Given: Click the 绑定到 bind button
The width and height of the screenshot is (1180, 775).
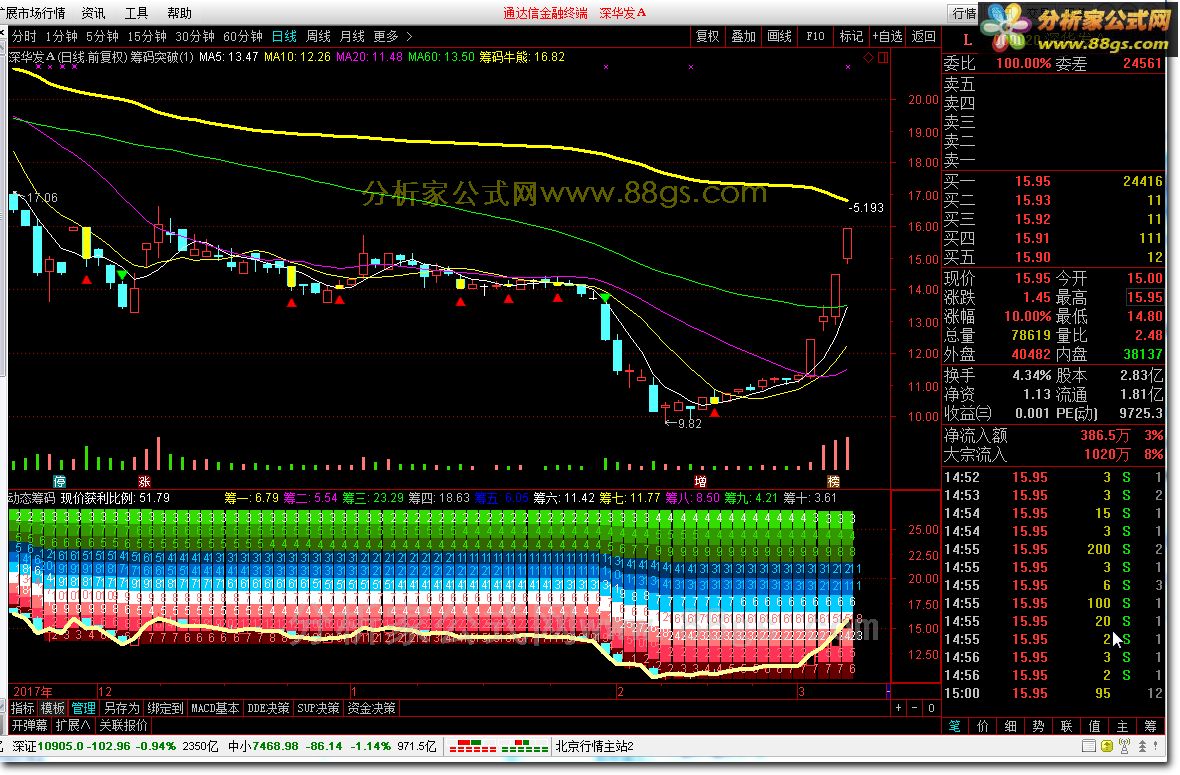Looking at the screenshot, I should click(x=165, y=708).
